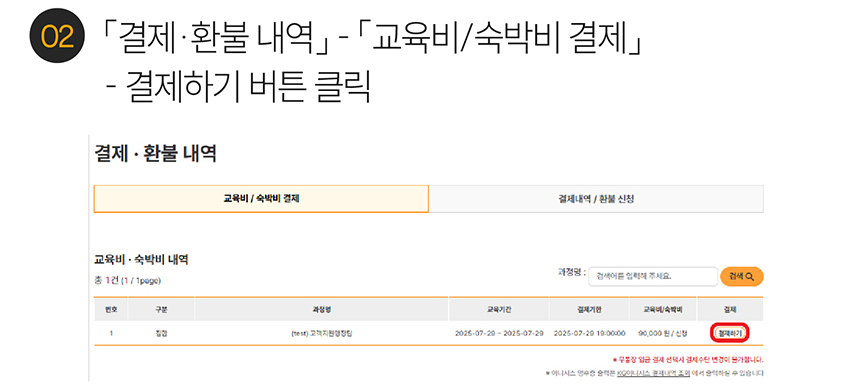Click the 결제 · 환불 내역 page title
This screenshot has width=860, height=390.
[x=155, y=154]
